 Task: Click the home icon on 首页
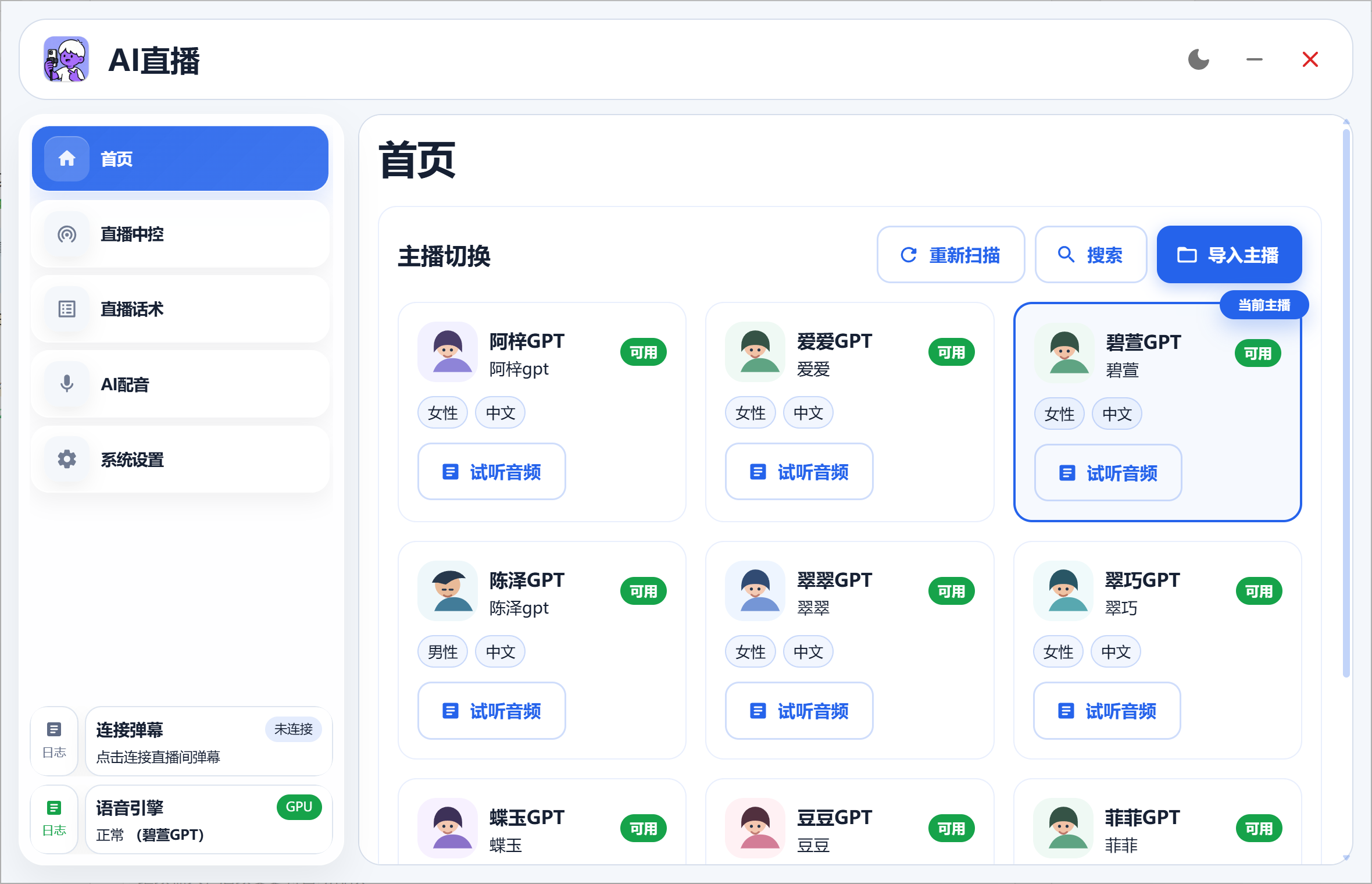[66, 158]
